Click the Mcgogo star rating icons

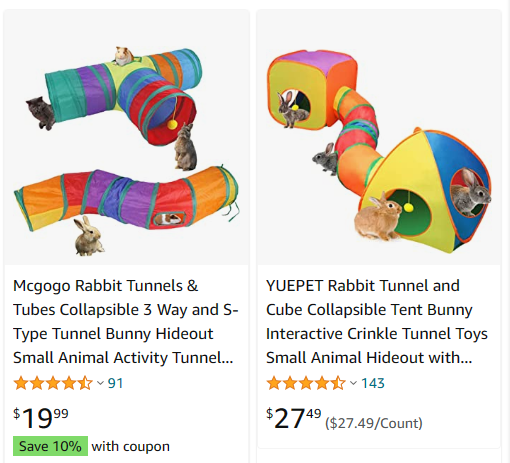pyautogui.click(x=53, y=383)
